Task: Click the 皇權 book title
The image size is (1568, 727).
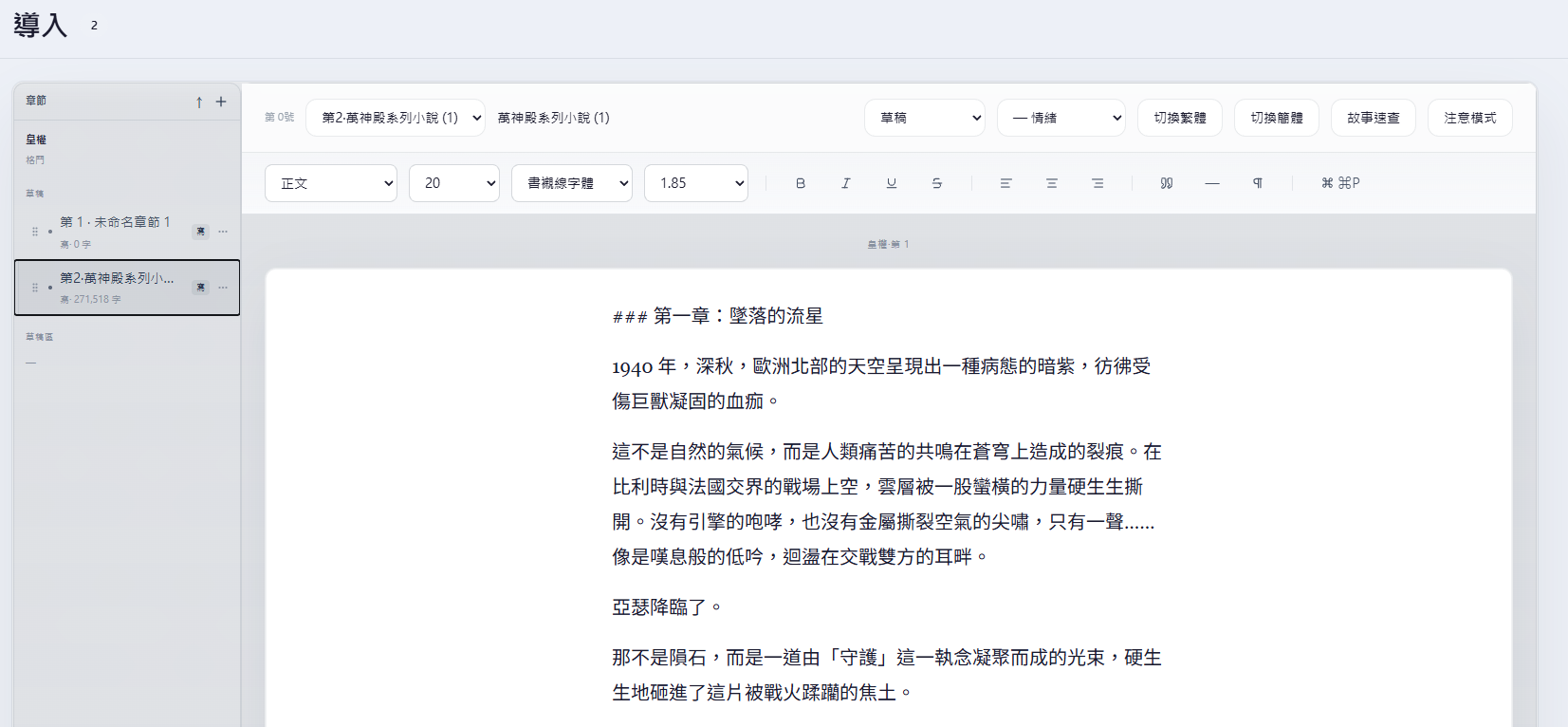Action: pyautogui.click(x=36, y=140)
